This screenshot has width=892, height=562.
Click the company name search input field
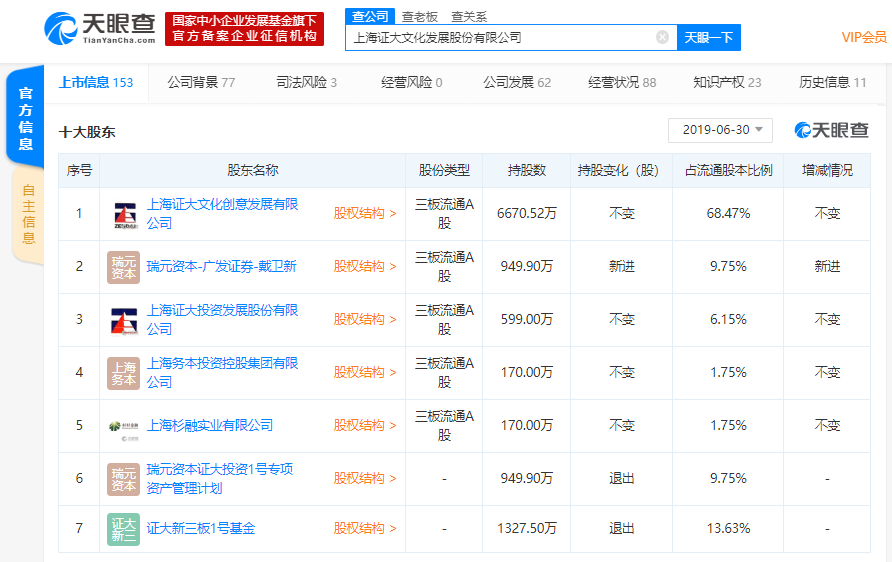tap(500, 37)
